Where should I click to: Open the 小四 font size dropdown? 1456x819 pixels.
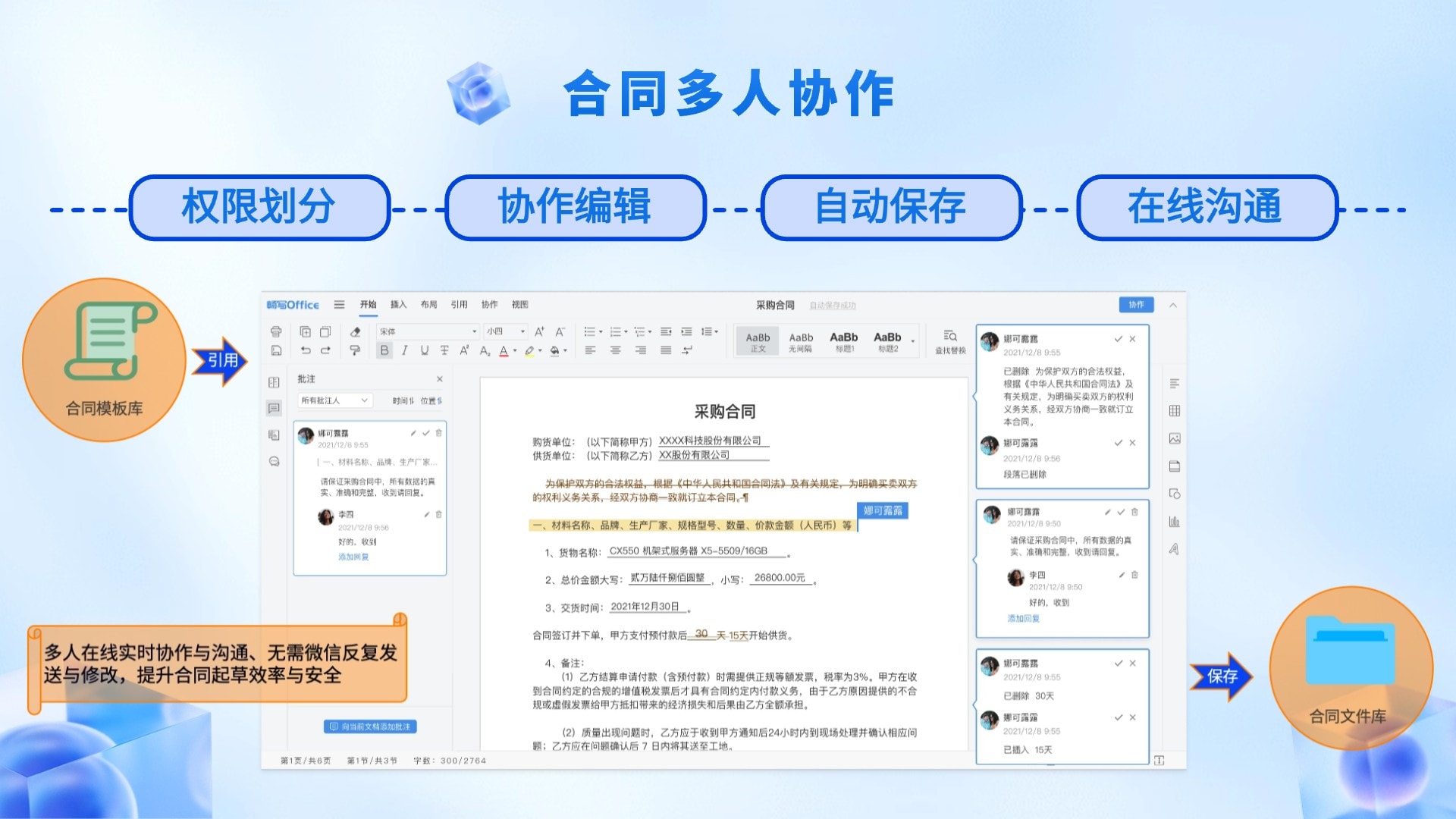point(506,331)
